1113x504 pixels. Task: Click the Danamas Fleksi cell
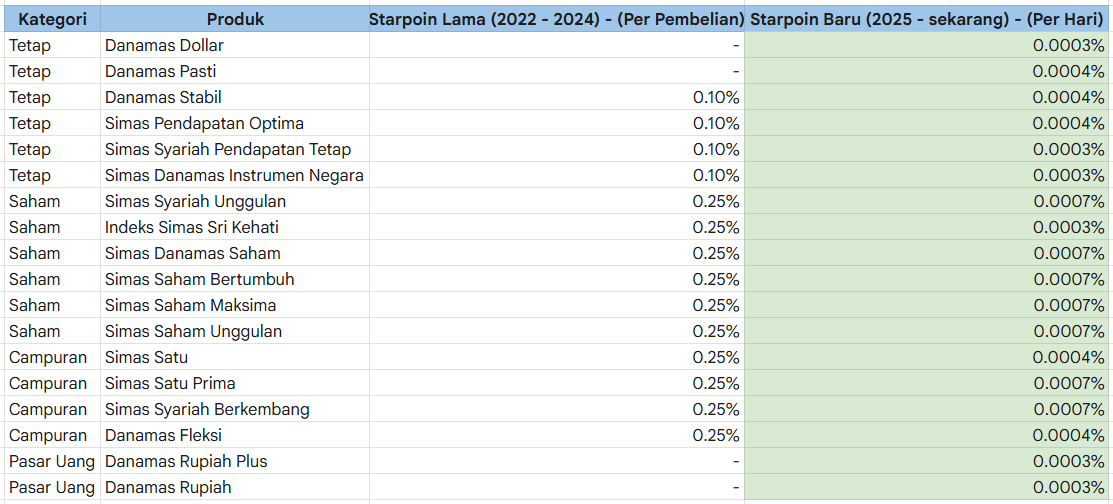(235, 435)
